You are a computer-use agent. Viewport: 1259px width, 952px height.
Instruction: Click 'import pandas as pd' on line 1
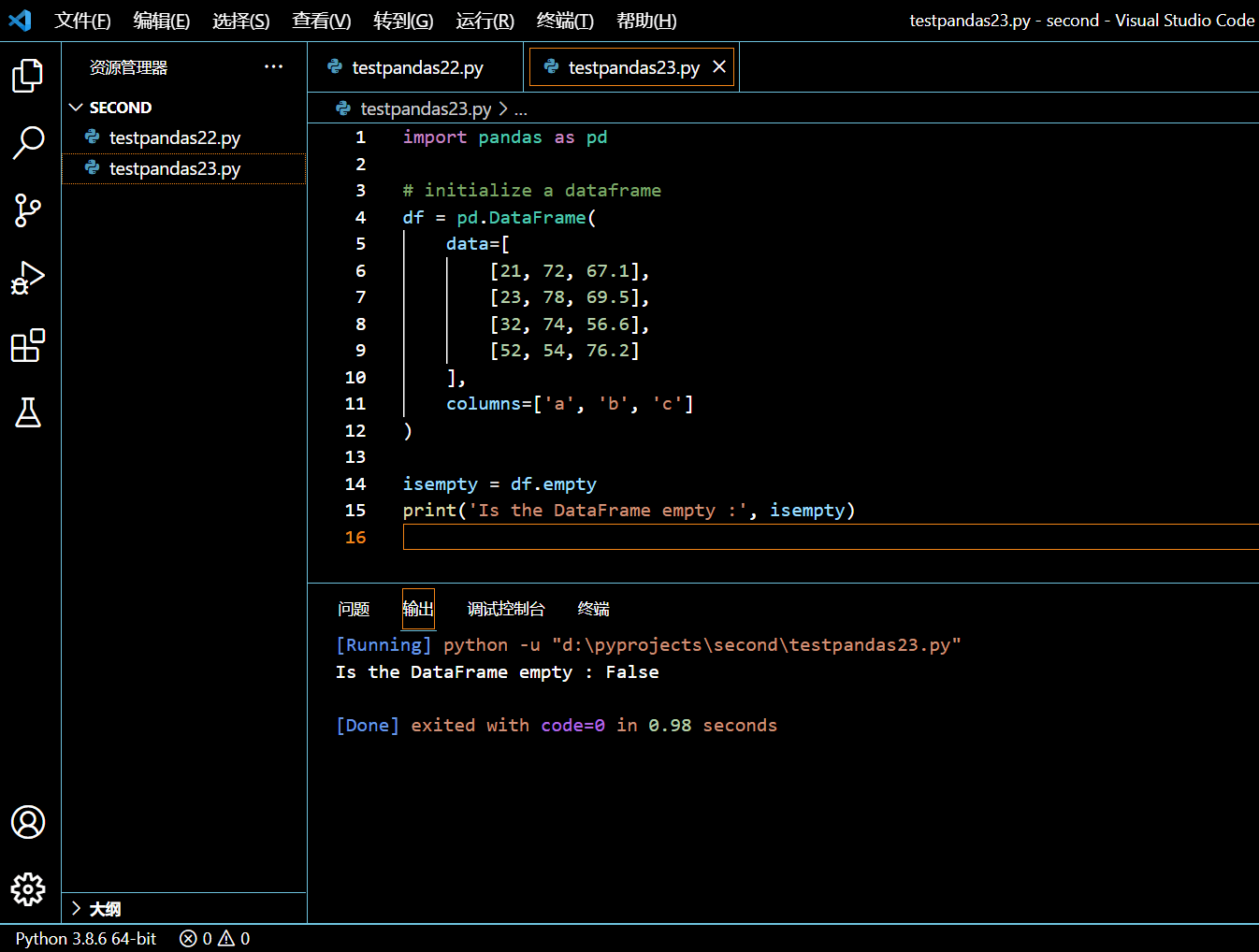(x=505, y=137)
